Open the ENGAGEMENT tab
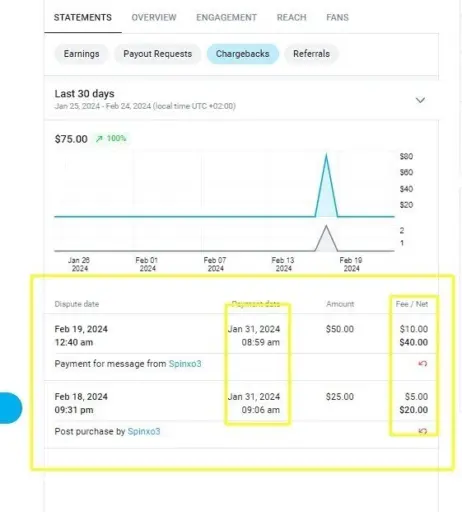This screenshot has height=512, width=462. coord(226,17)
